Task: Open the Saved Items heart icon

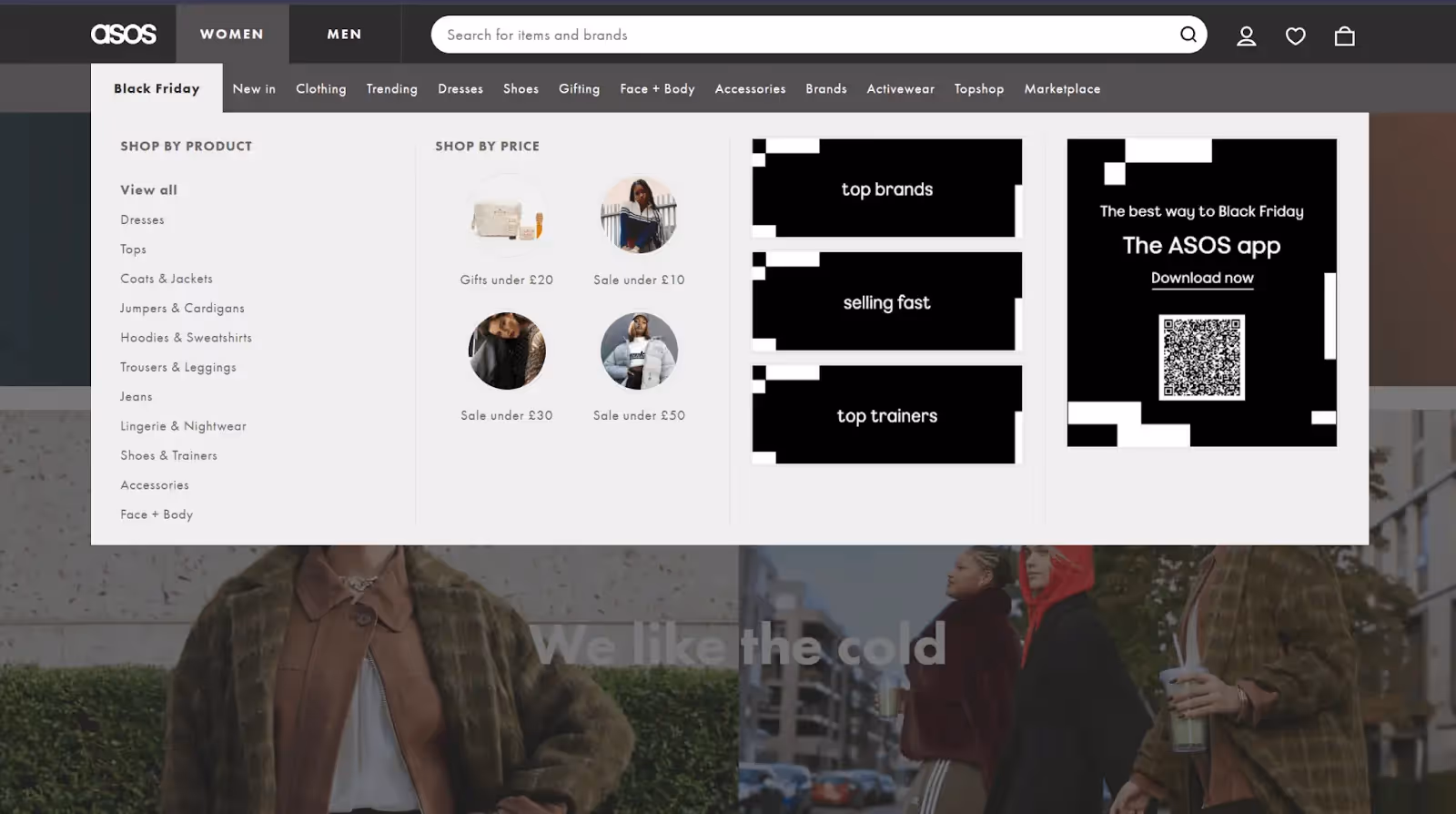Action: click(1295, 36)
